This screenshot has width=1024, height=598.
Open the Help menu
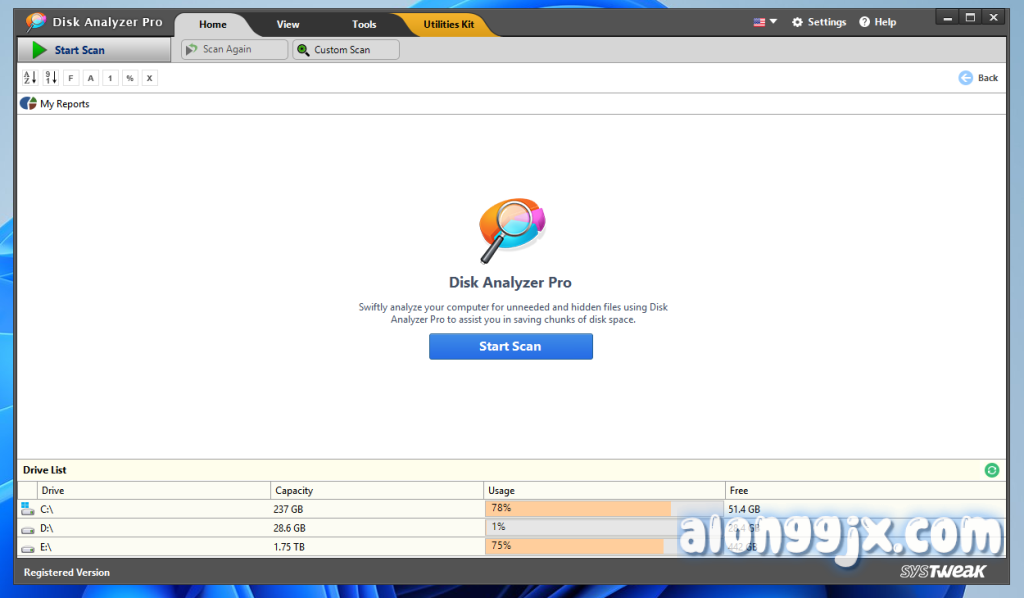click(x=877, y=22)
